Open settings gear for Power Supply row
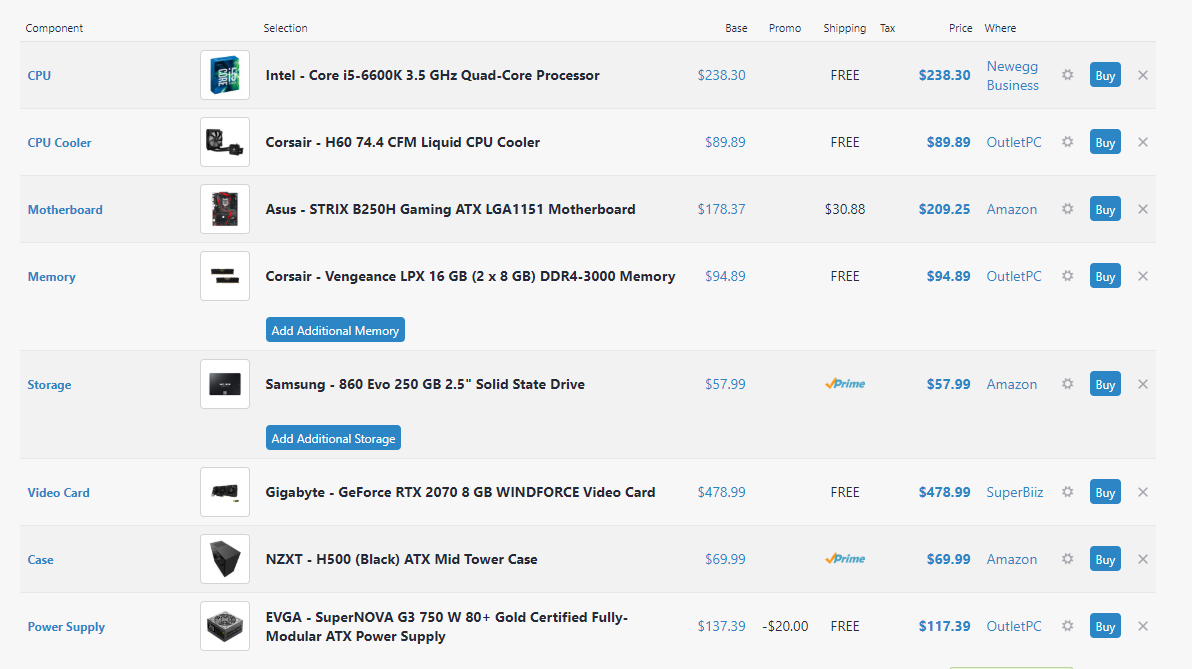This screenshot has height=669, width=1192. (1067, 626)
